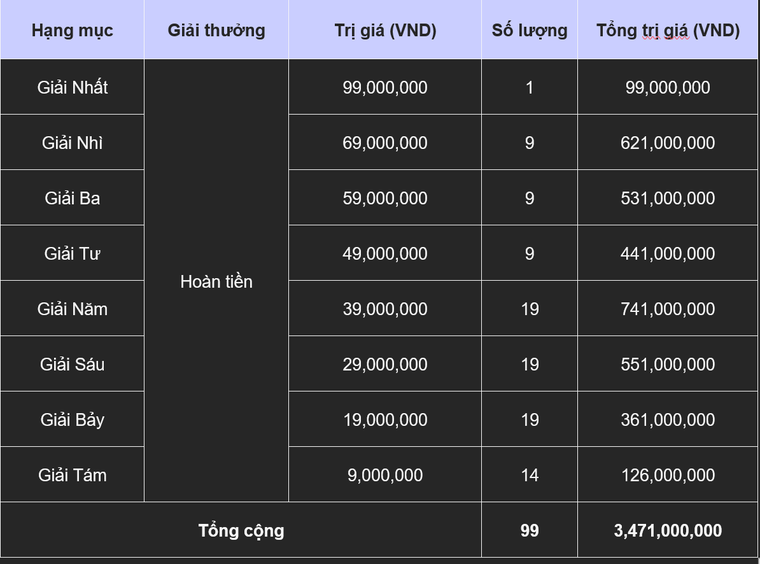Click the "Tổng cộng" summary cell
Image resolution: width=760 pixels, height=564 pixels.
[x=241, y=530]
